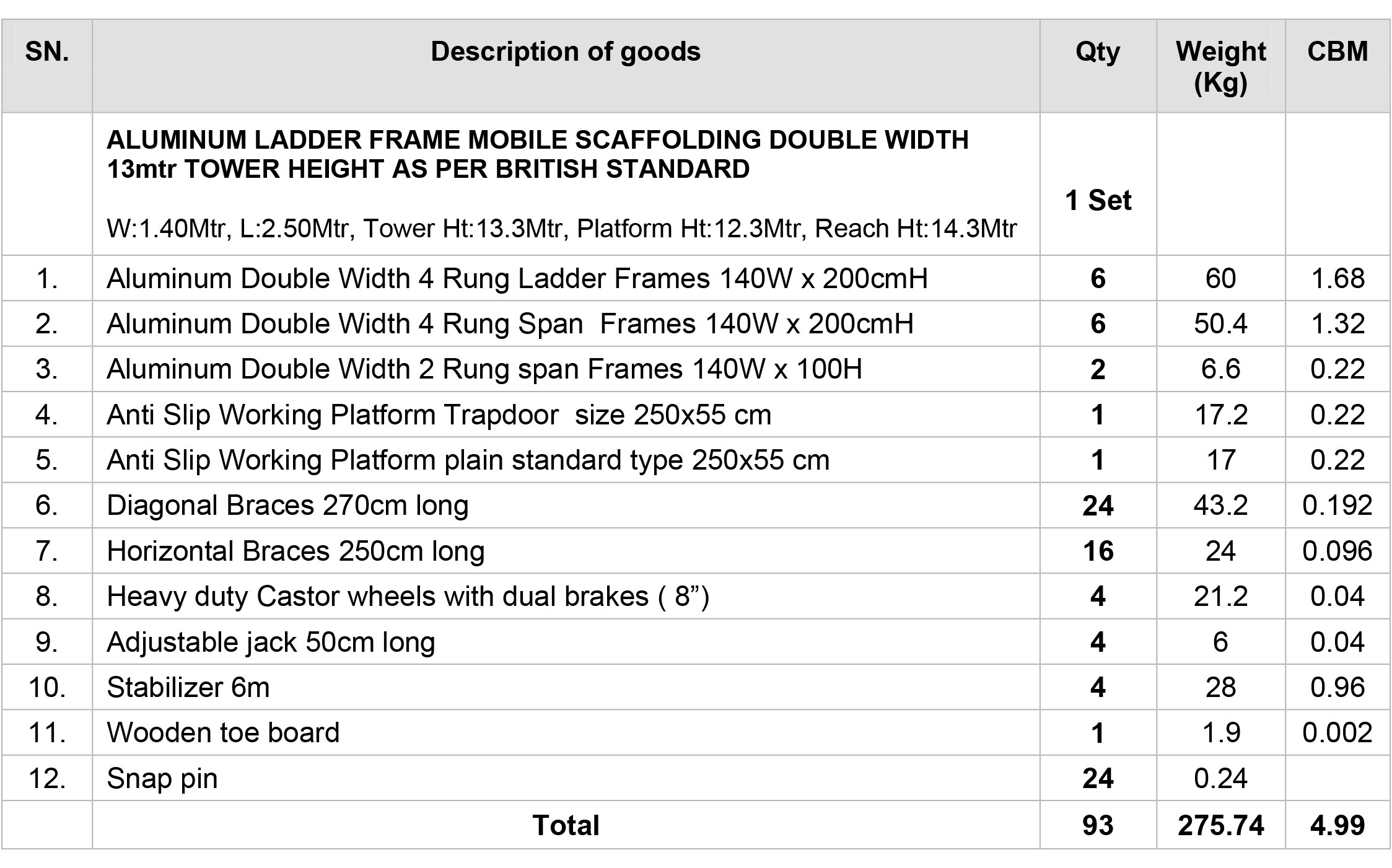Select the 1 Set quantity cell
1392x868 pixels.
1098,184
